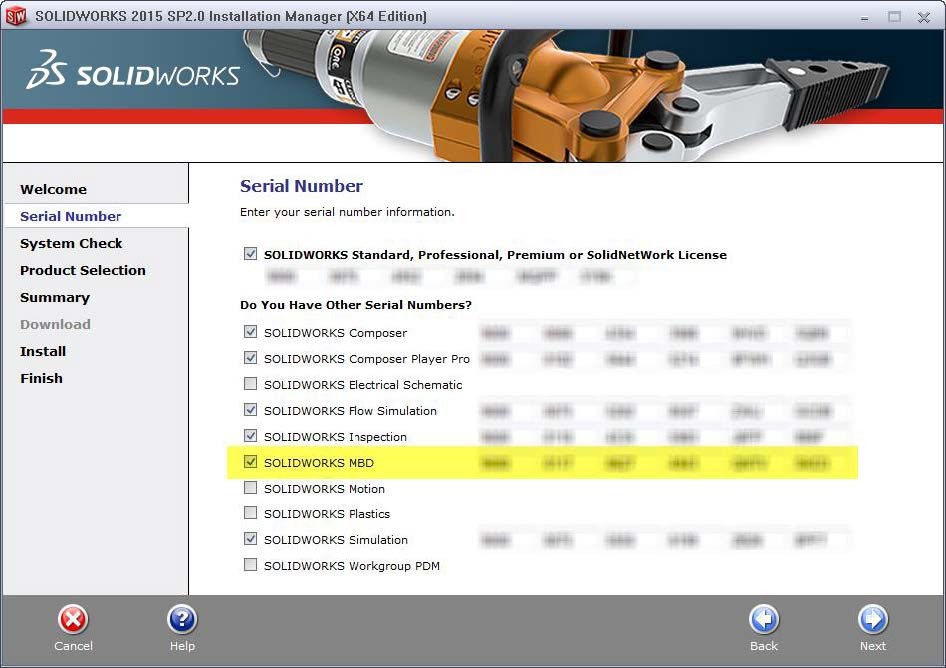Click the Help label

click(x=182, y=646)
